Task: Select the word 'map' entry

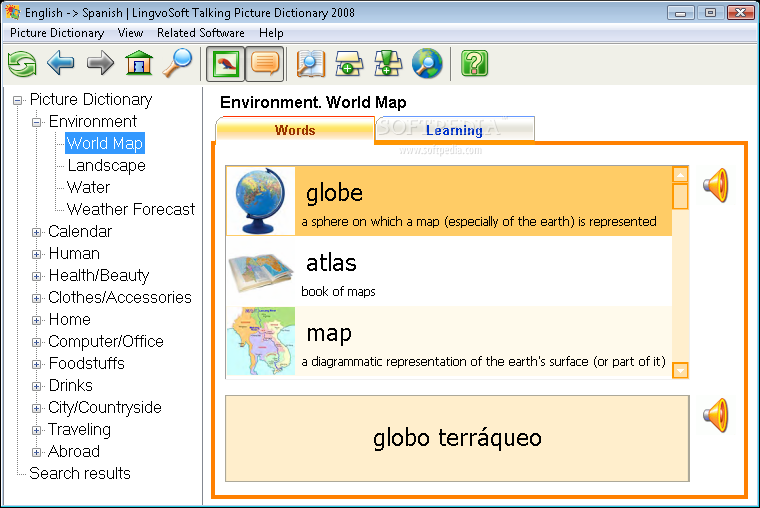Action: (x=449, y=341)
